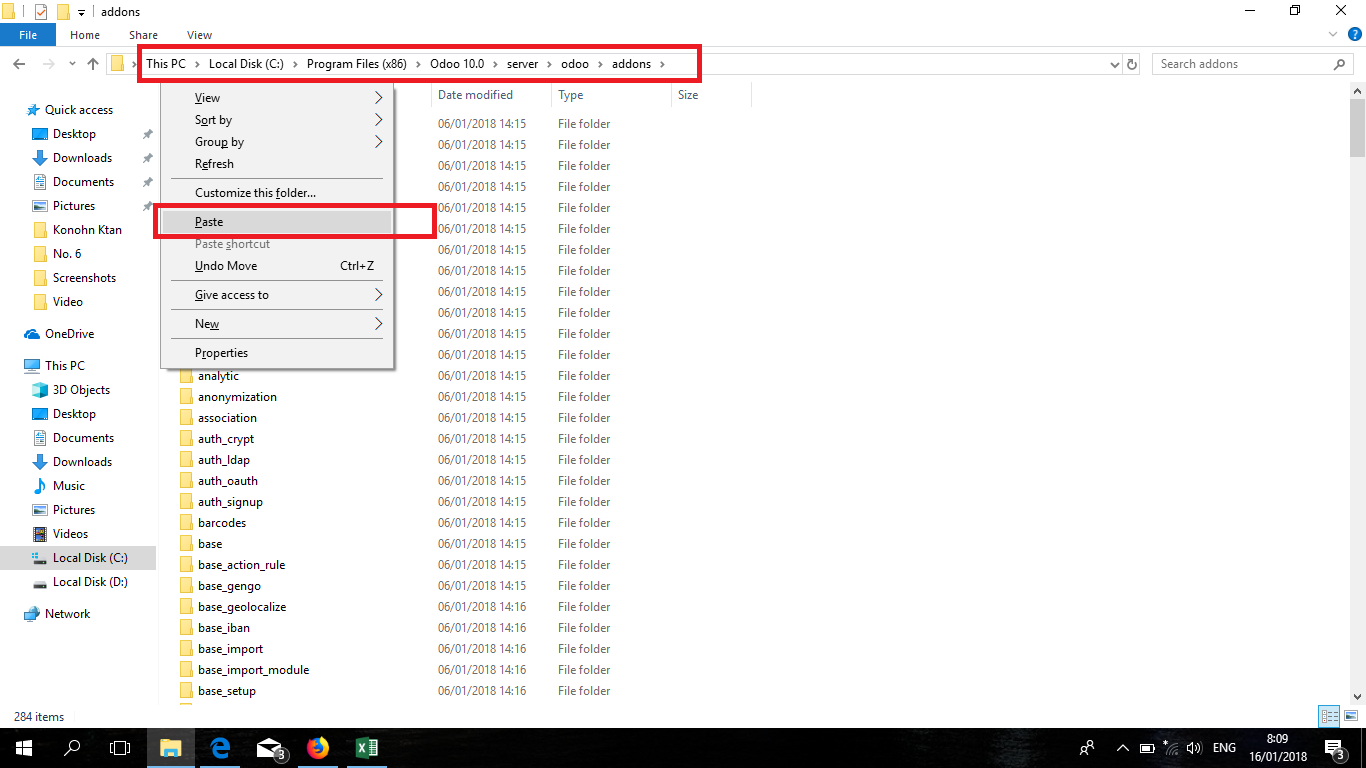Select OneDrive in navigation pane

[69, 334]
